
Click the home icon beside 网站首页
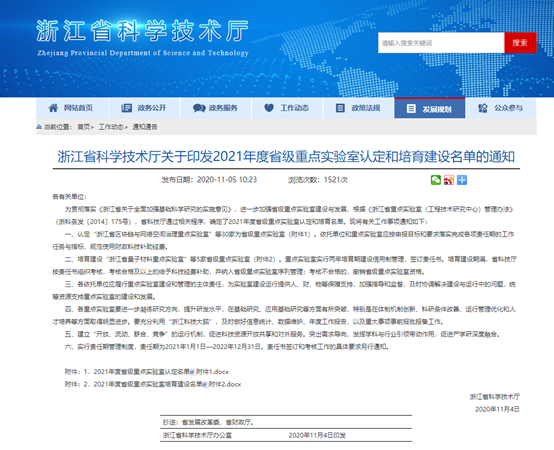coord(53,108)
